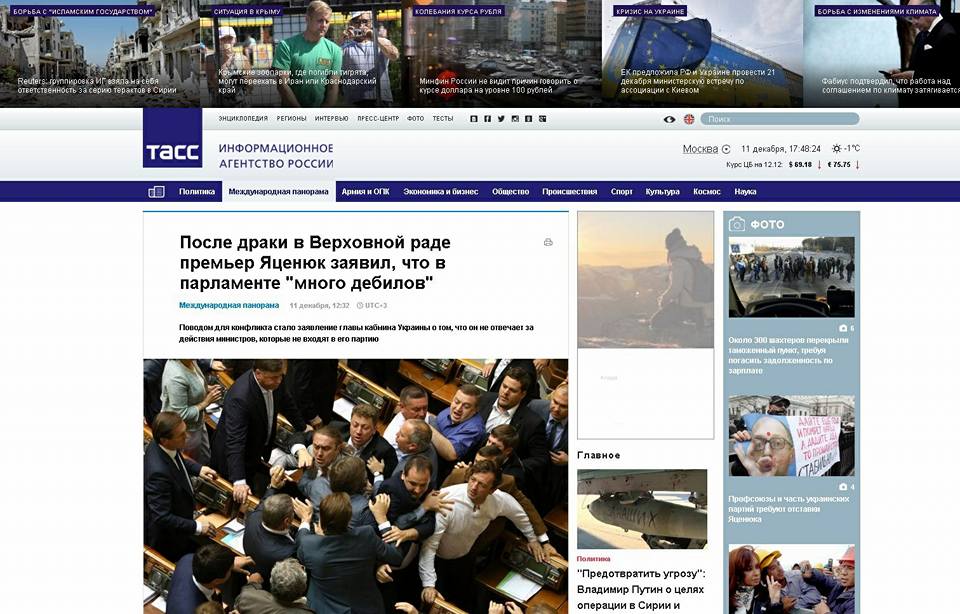Click the print article icon
The height and width of the screenshot is (614, 960).
548,242
